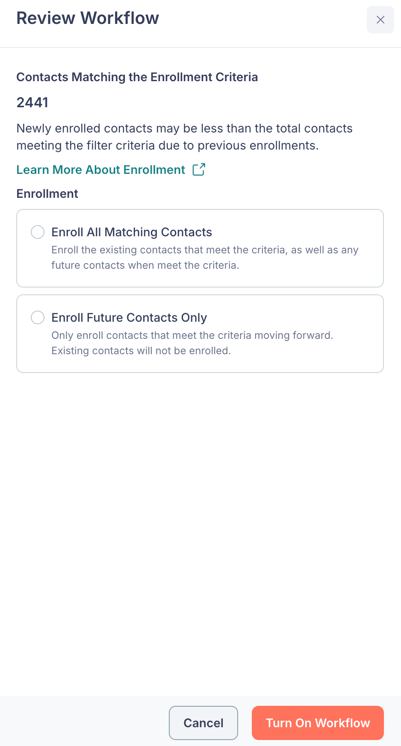401x746 pixels.
Task: Select the Enroll Future Contacts Only radio button
Action: click(x=38, y=317)
